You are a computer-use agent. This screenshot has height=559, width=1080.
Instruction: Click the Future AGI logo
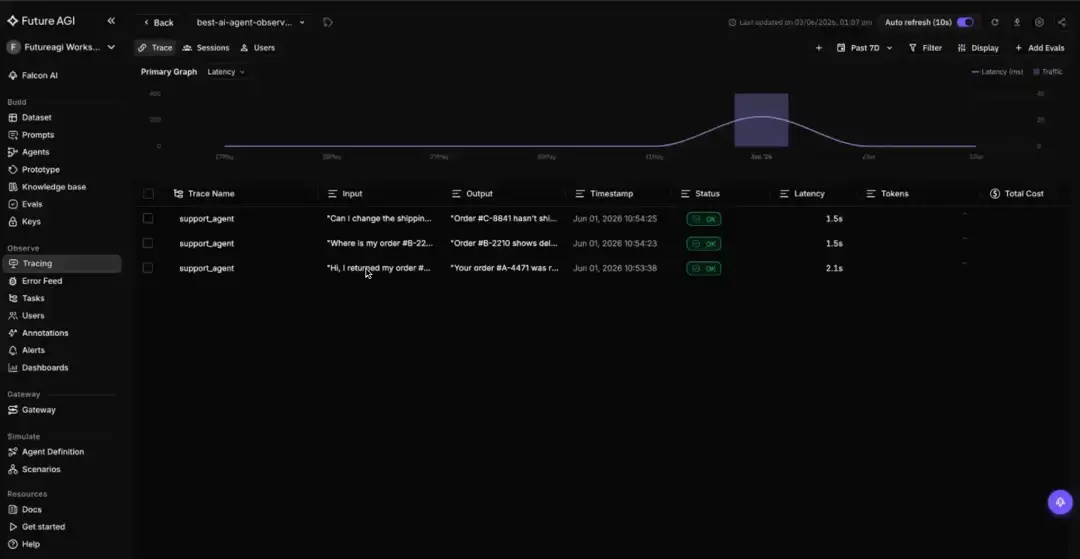(41, 21)
